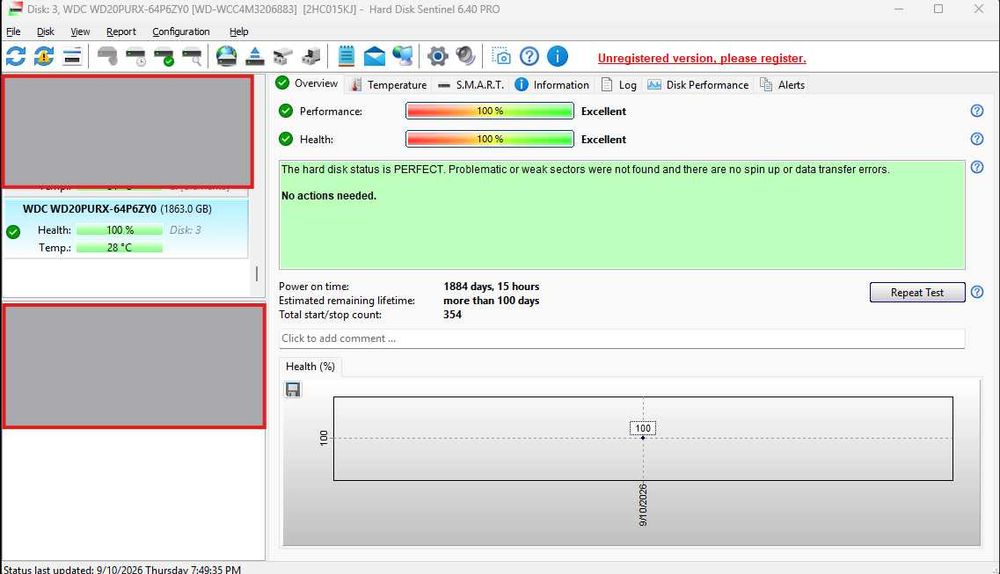Viewport: 1000px width, 574px height.
Task: Click the start/stop count value 354
Action: click(452, 314)
